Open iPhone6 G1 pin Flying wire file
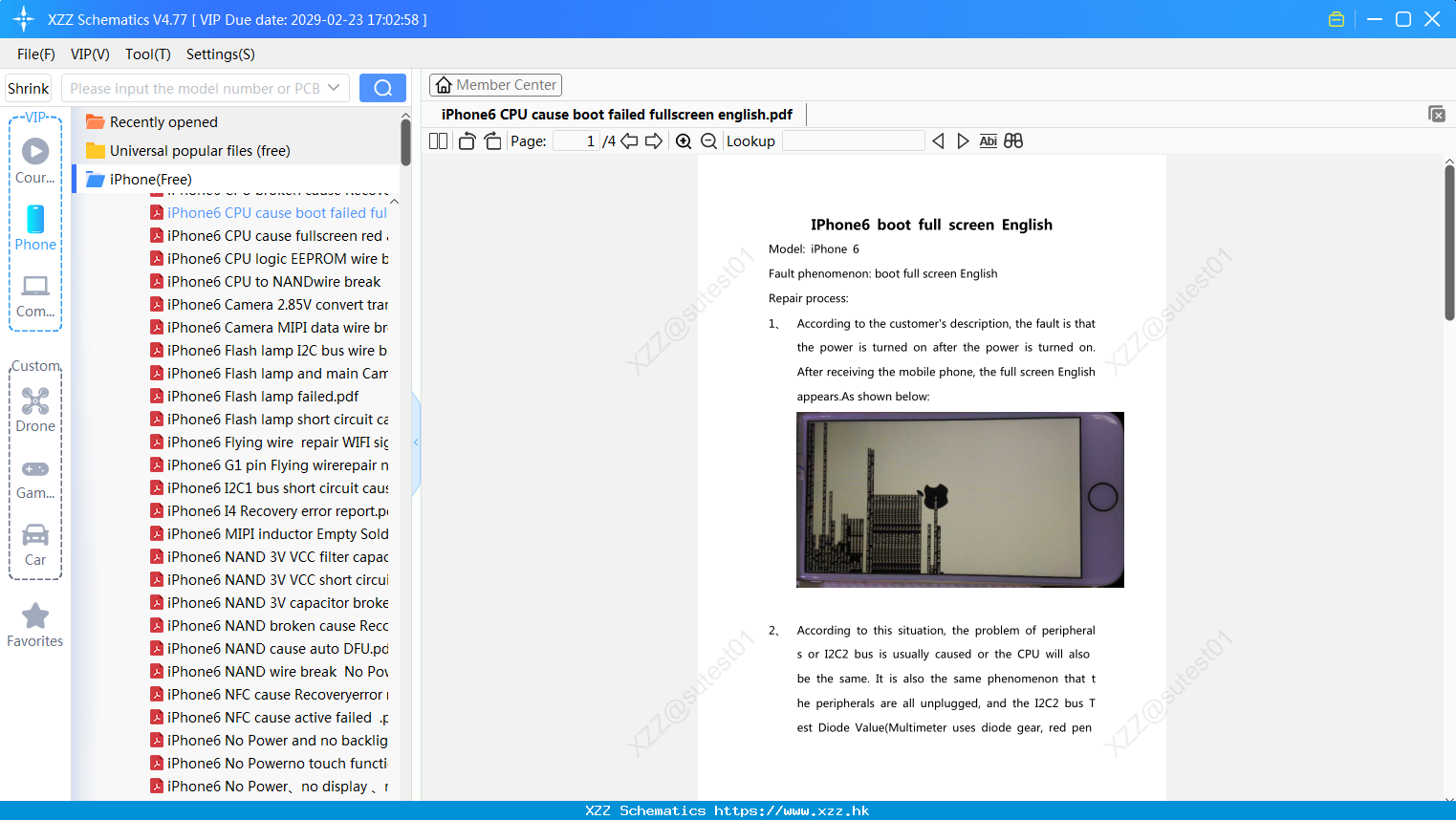Image resolution: width=1456 pixels, height=820 pixels. tap(270, 465)
